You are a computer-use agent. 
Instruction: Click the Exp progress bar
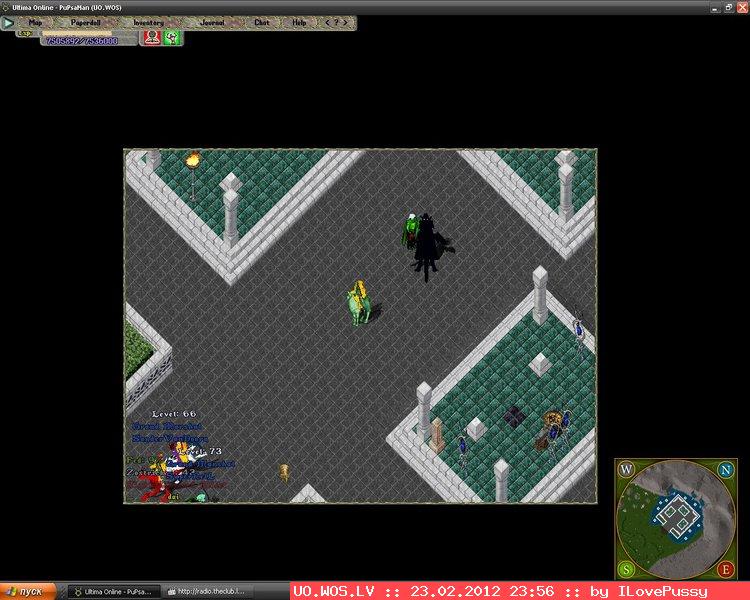[x=77, y=33]
